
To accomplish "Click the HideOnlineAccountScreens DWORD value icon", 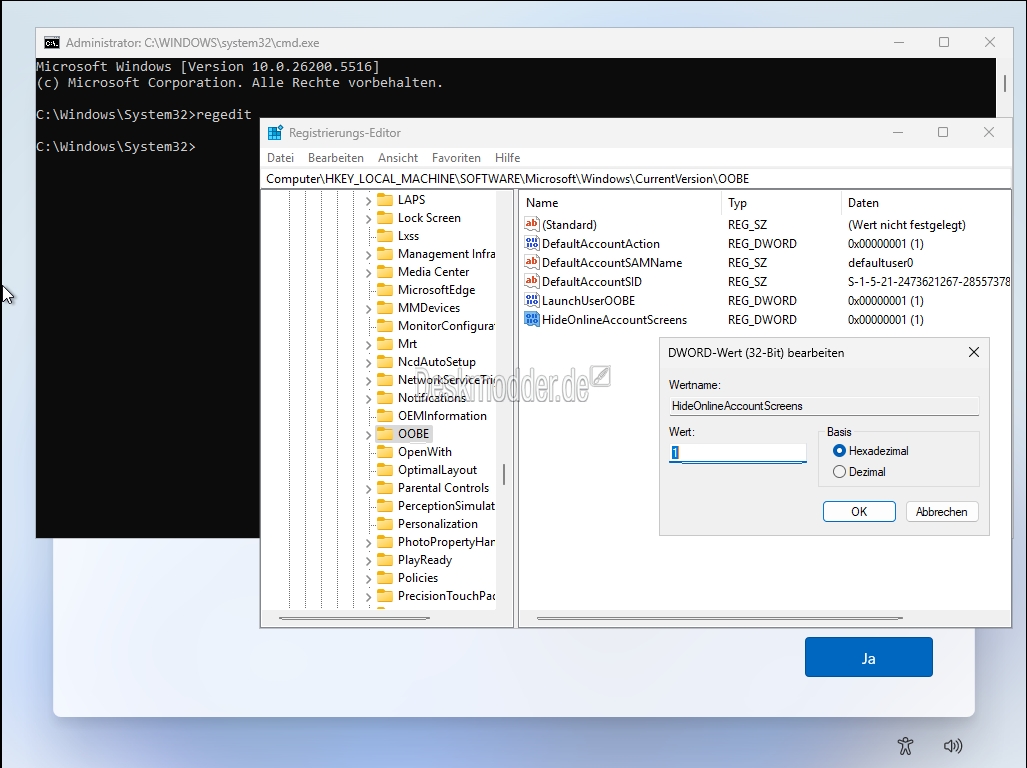I will (x=532, y=320).
